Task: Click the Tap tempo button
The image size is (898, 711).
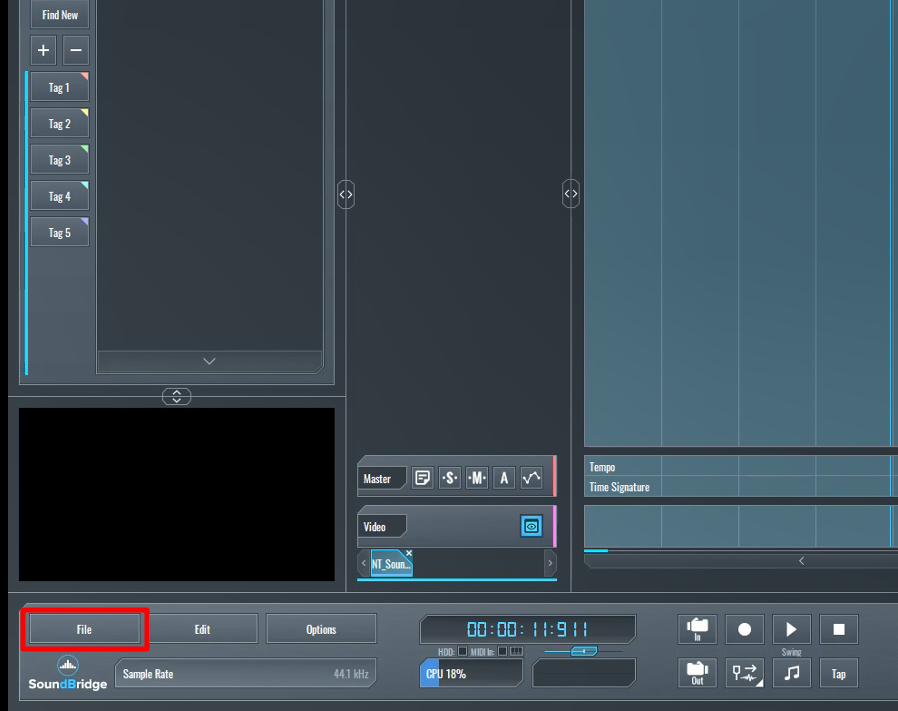Action: click(x=839, y=673)
